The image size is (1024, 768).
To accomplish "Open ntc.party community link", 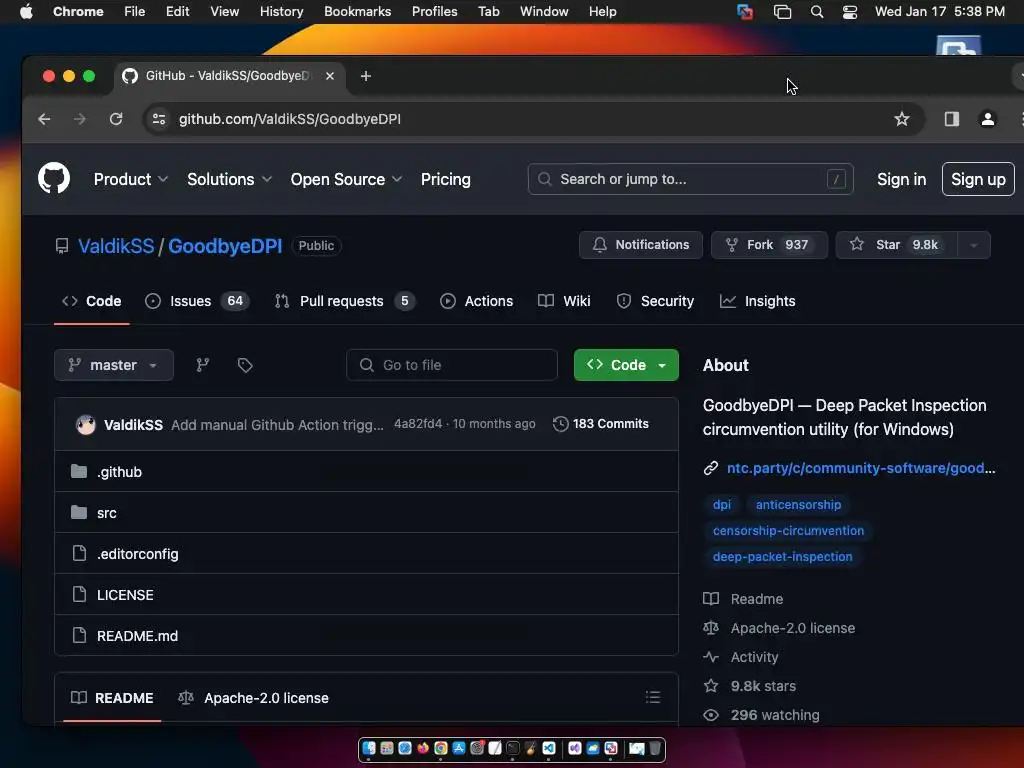I will tap(861, 468).
